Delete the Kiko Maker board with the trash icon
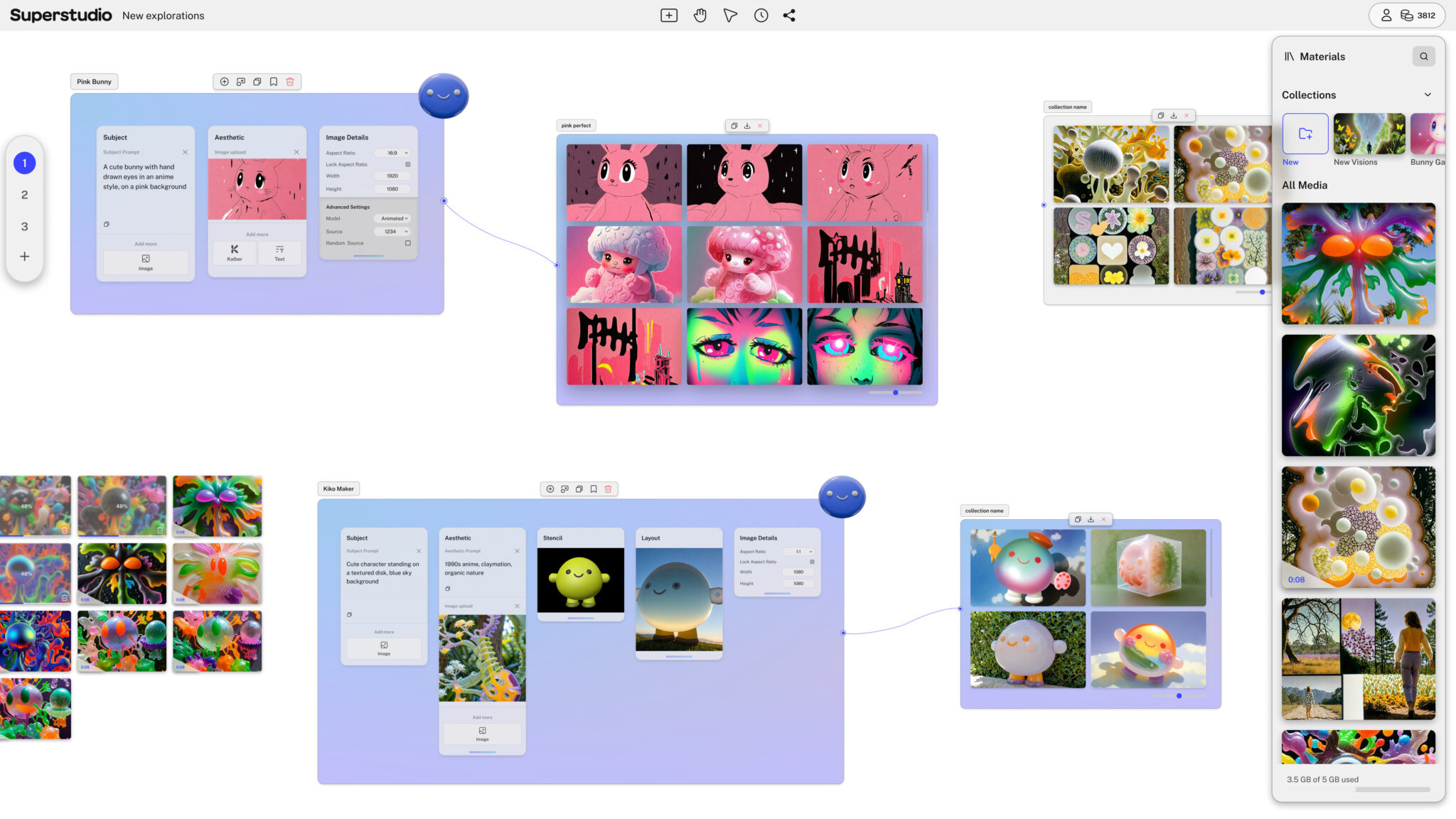This screenshot has width=1456, height=819. 609,489
